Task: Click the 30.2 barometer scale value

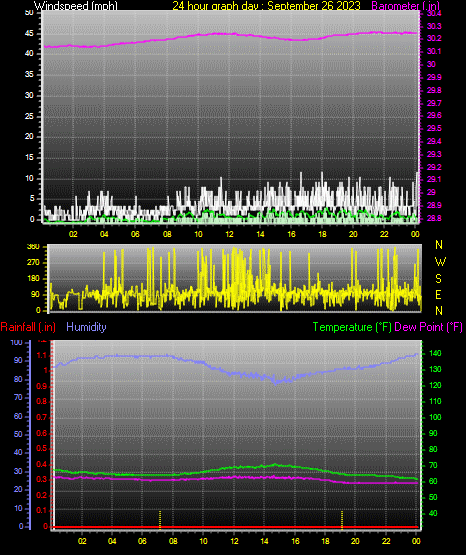Action: pyautogui.click(x=434, y=39)
